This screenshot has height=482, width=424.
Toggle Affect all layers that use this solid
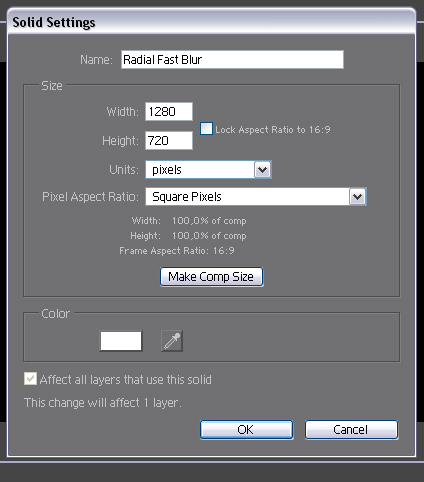click(30, 379)
